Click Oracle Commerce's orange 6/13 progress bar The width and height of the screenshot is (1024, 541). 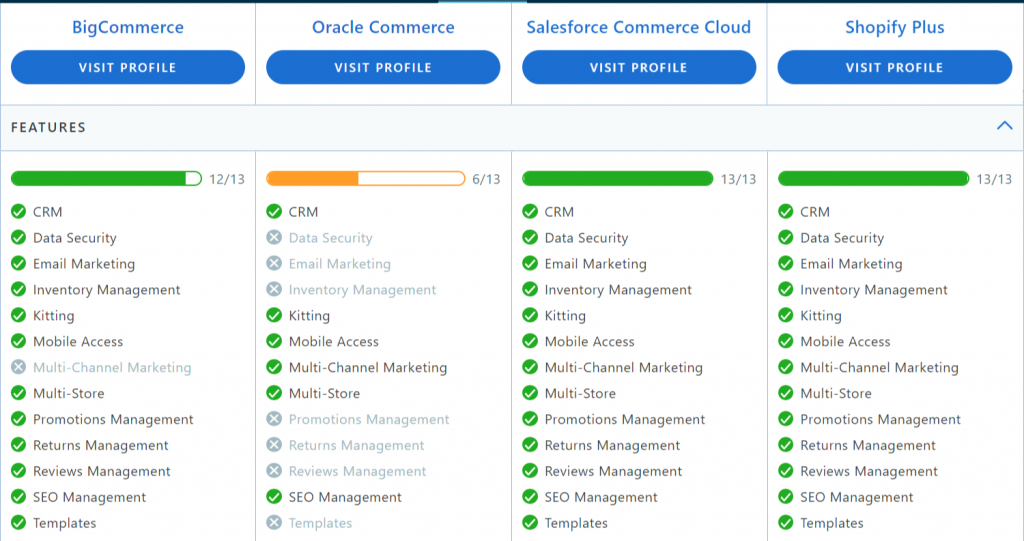click(x=366, y=178)
